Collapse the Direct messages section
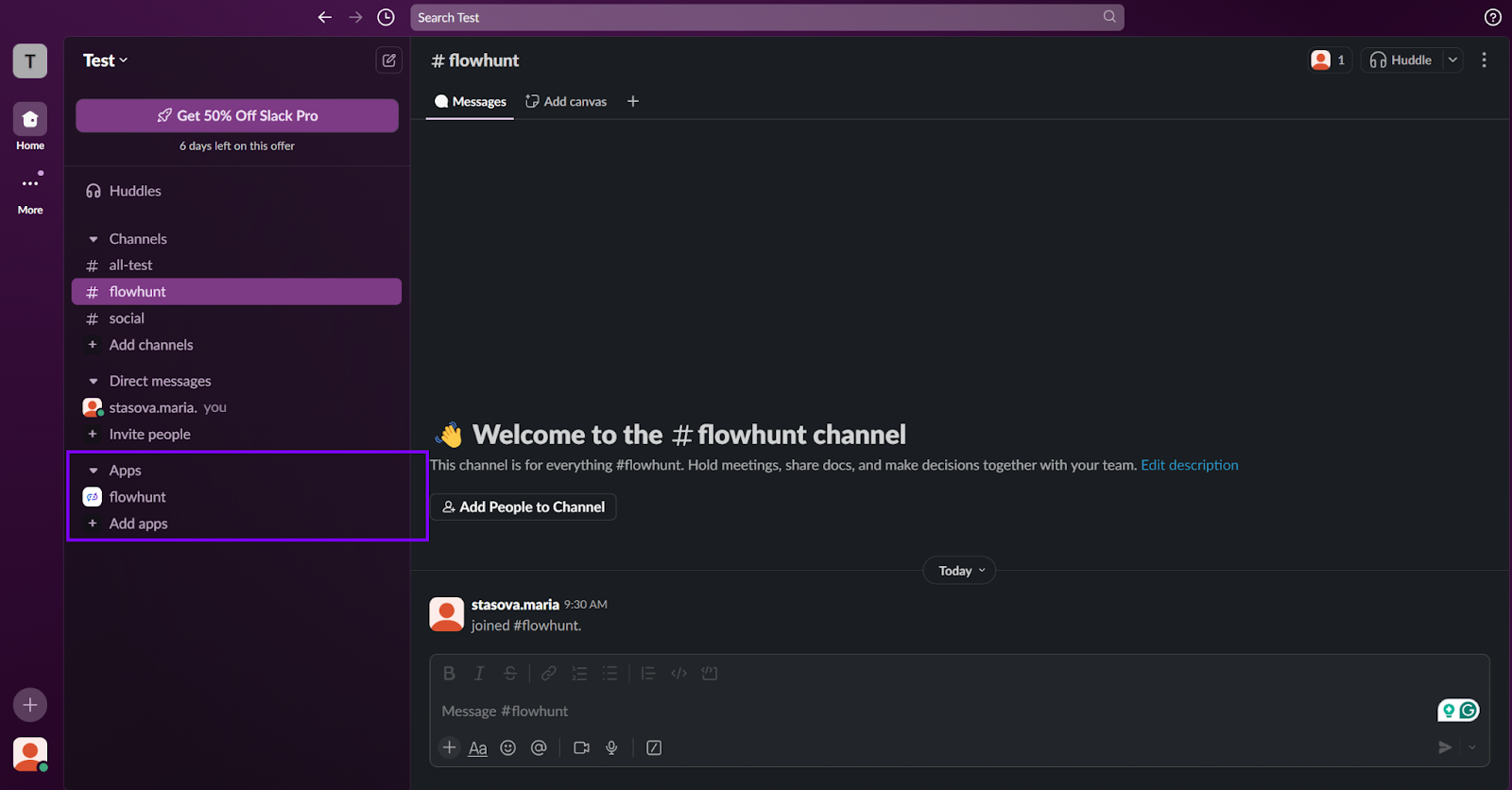 coord(94,382)
